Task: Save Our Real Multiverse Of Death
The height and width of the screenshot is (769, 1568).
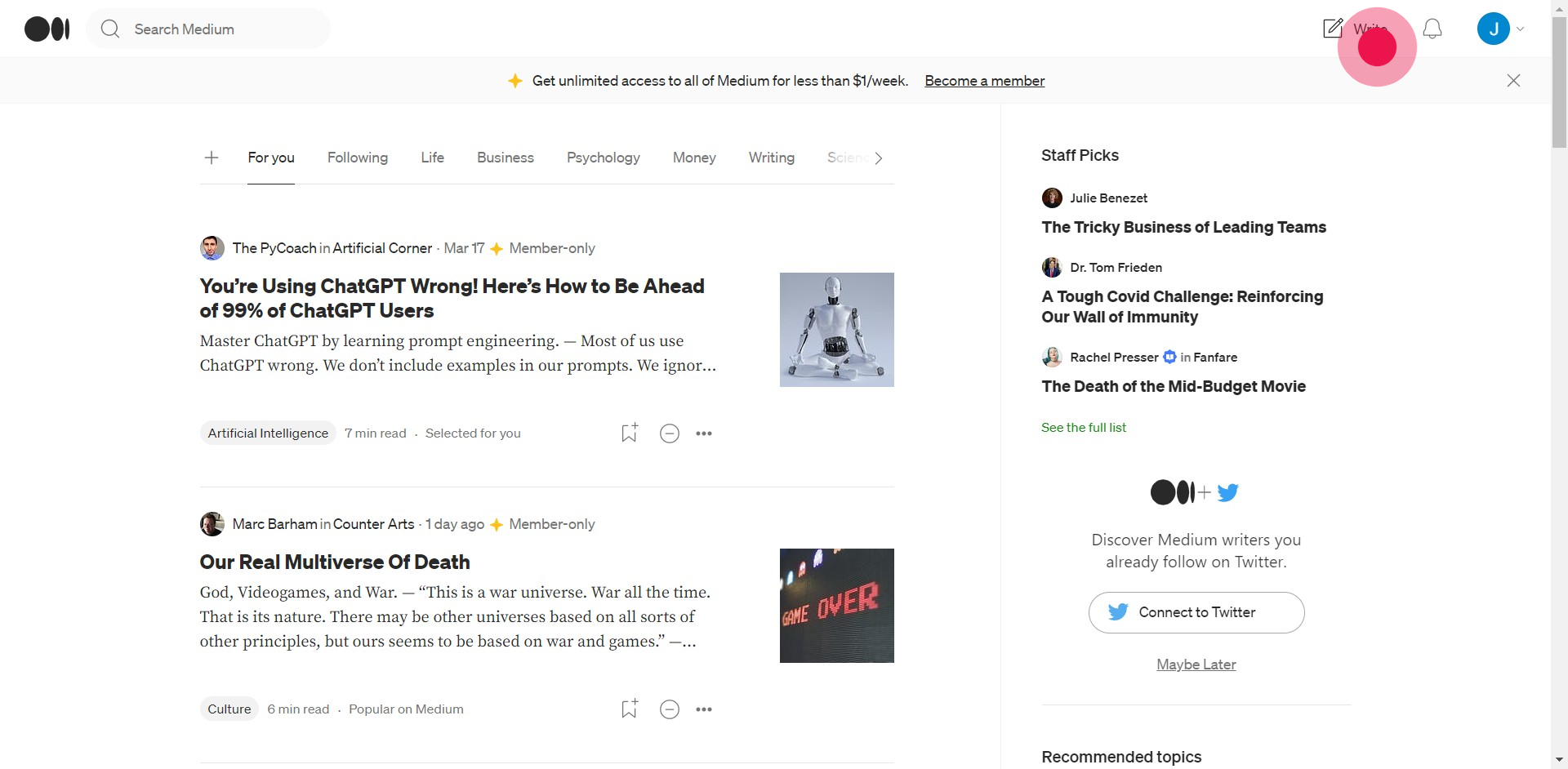Action: (629, 709)
